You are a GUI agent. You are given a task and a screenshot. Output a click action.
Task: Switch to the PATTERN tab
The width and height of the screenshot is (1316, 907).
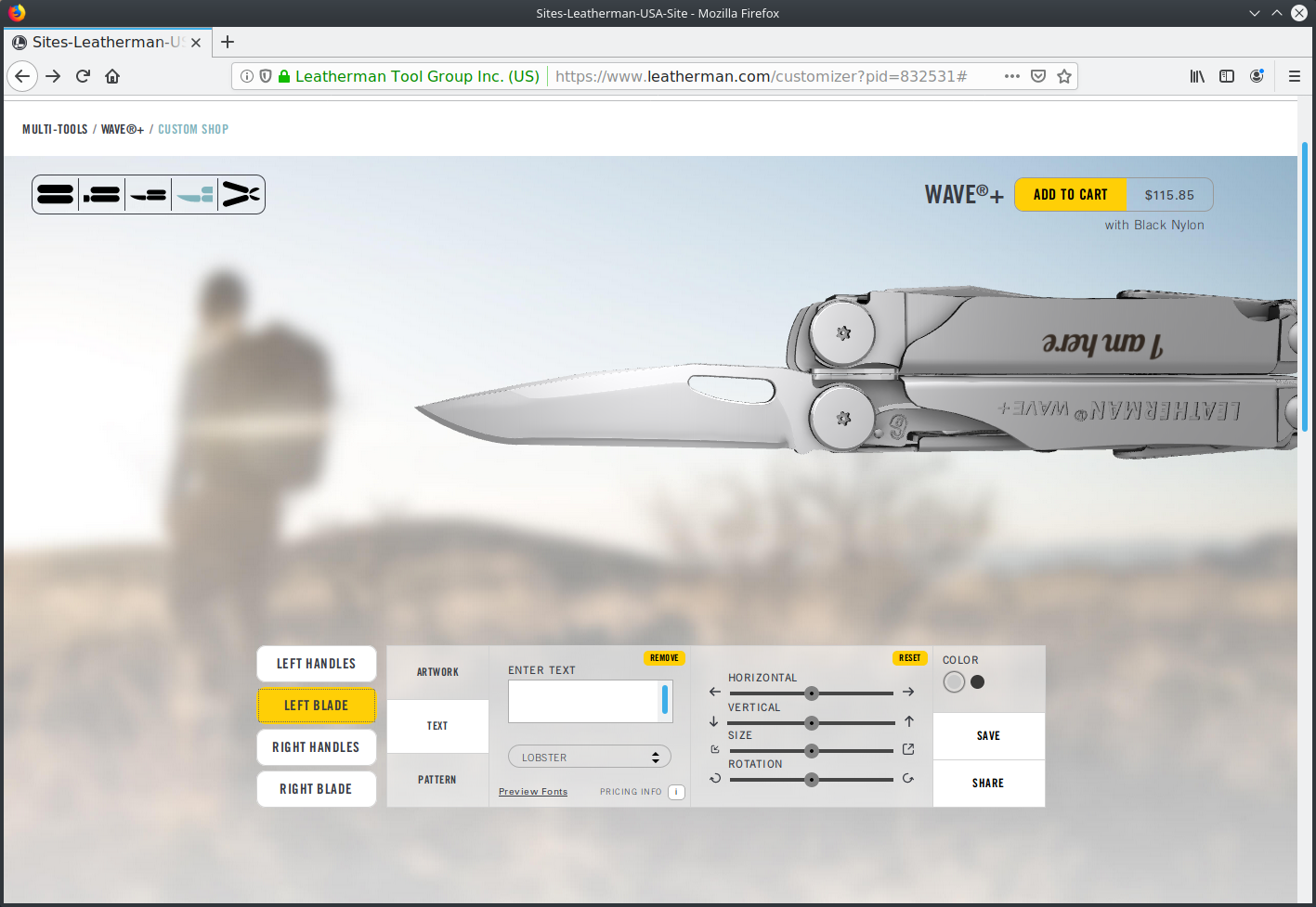pyautogui.click(x=437, y=780)
